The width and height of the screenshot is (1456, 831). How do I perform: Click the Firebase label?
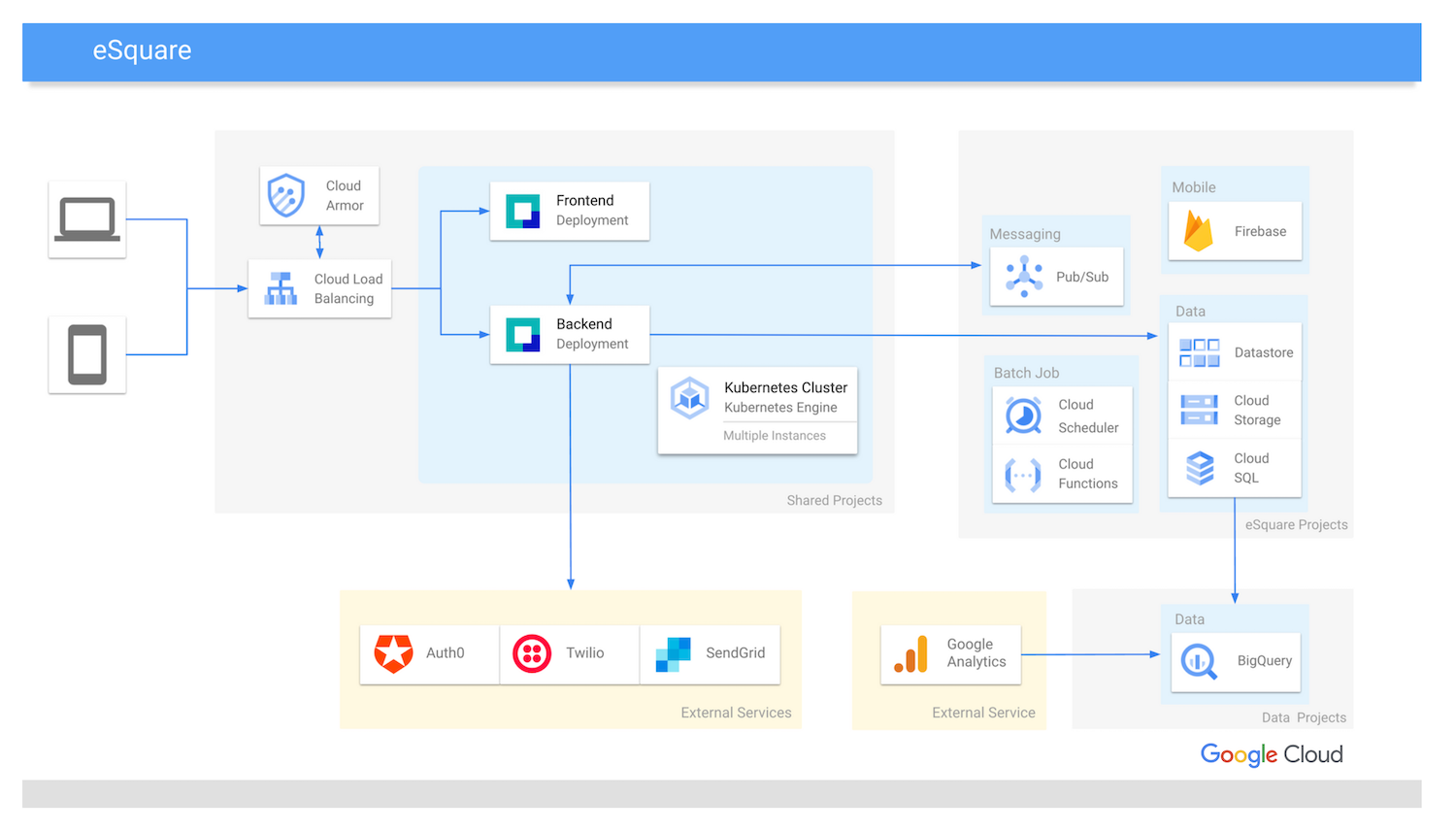(x=1260, y=231)
